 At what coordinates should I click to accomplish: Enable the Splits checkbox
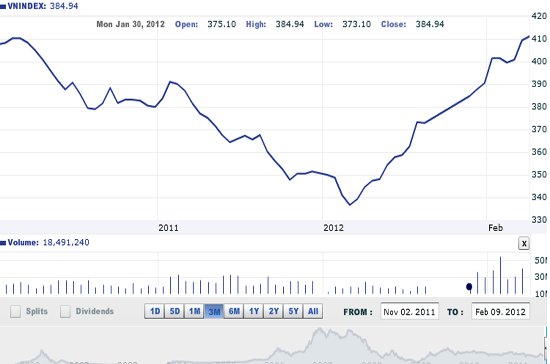click(x=15, y=311)
